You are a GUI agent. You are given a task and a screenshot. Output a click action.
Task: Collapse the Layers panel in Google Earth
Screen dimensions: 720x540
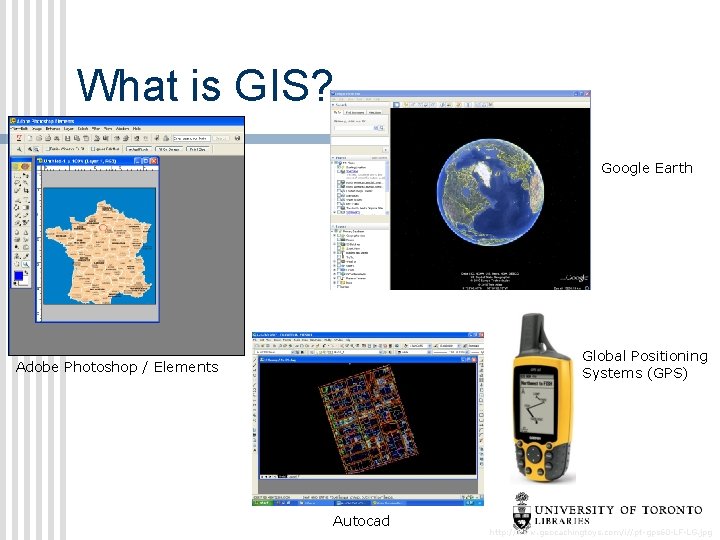[x=334, y=227]
